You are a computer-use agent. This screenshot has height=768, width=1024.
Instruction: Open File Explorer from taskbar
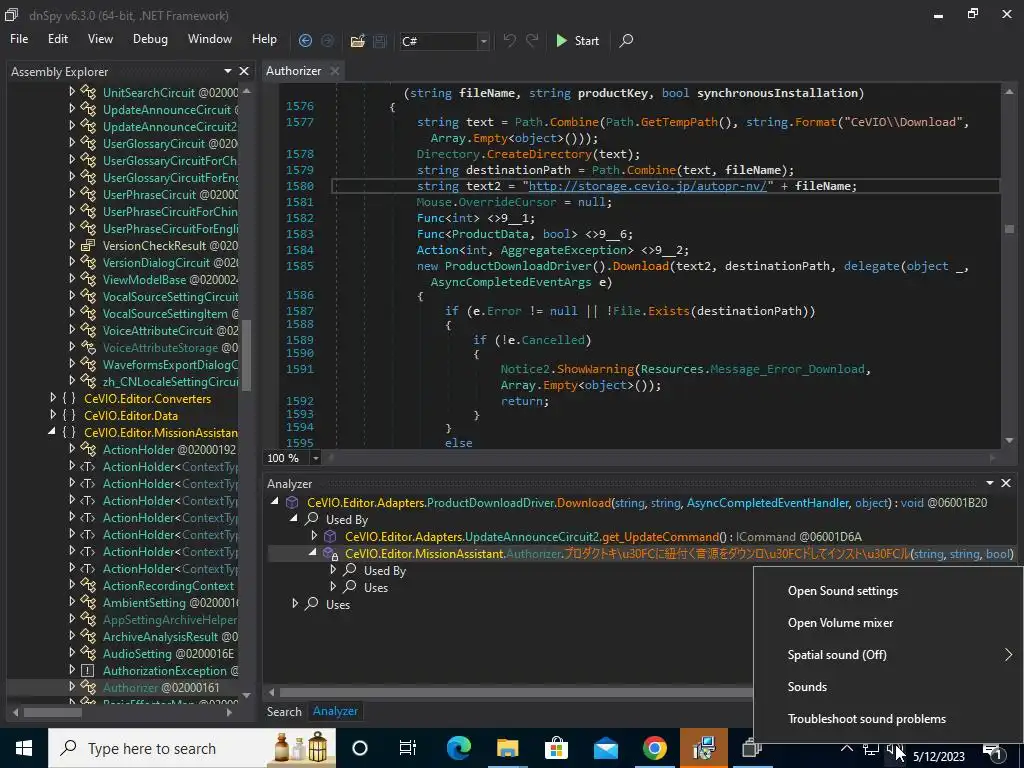click(x=507, y=748)
